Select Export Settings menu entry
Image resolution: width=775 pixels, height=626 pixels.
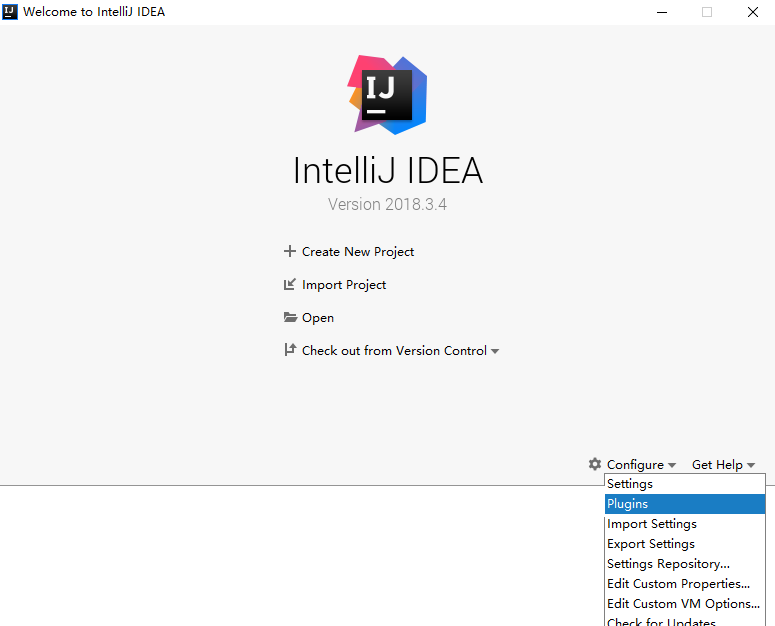[685, 543]
